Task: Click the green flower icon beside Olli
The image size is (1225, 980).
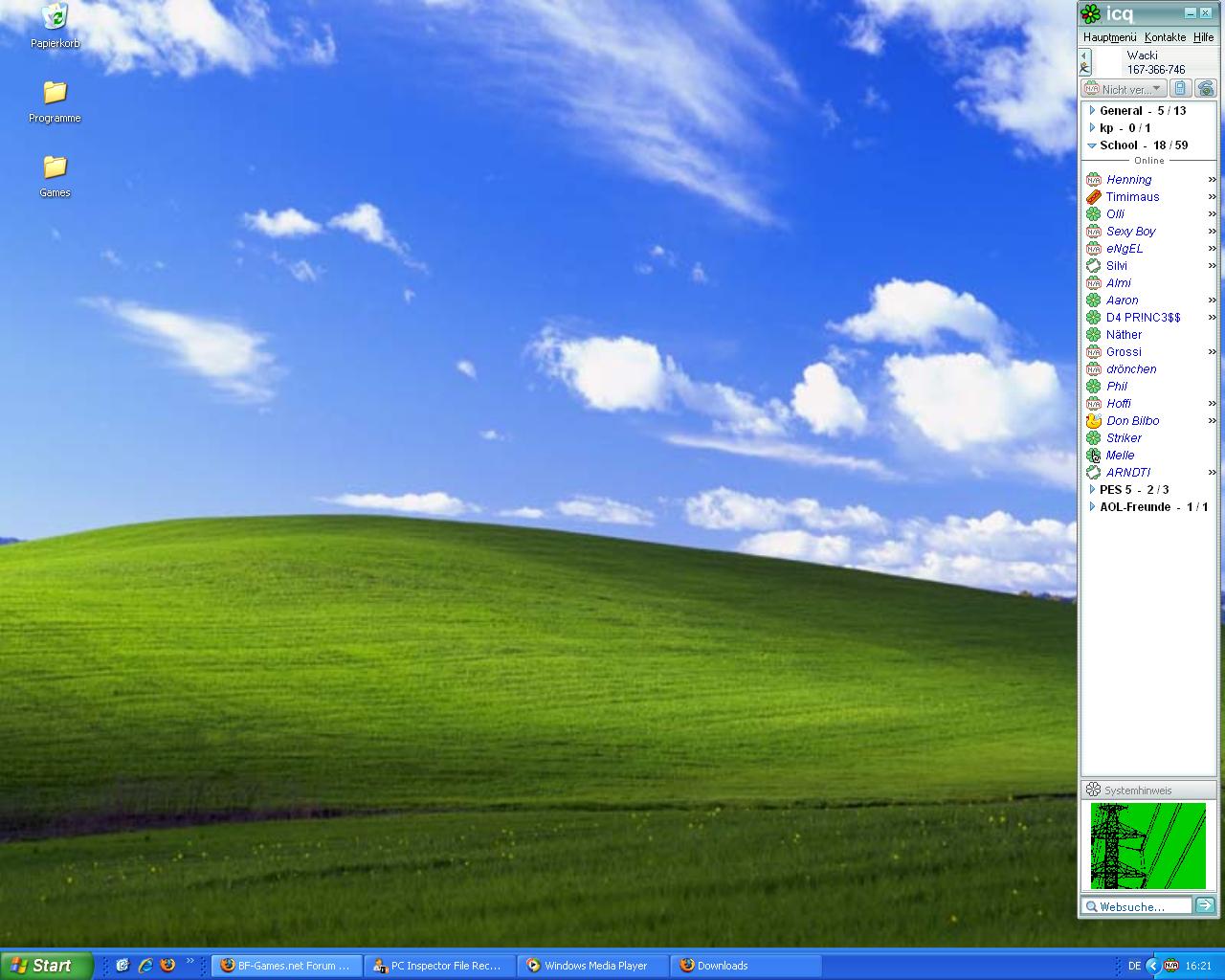Action: point(1094,214)
